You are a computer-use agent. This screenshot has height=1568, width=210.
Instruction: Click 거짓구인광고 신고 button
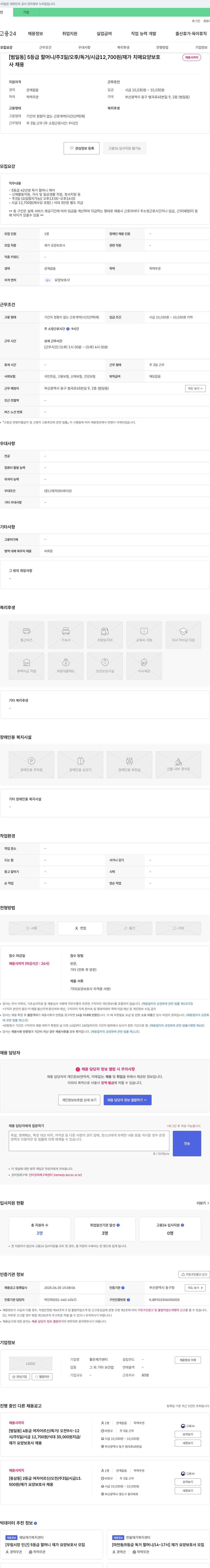[194, 1275]
